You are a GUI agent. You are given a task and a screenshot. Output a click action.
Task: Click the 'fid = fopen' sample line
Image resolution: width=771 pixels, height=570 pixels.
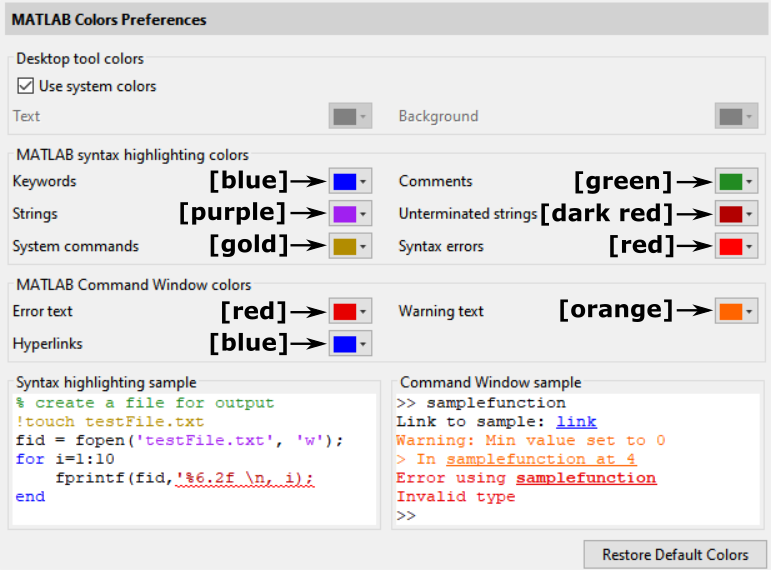point(179,440)
